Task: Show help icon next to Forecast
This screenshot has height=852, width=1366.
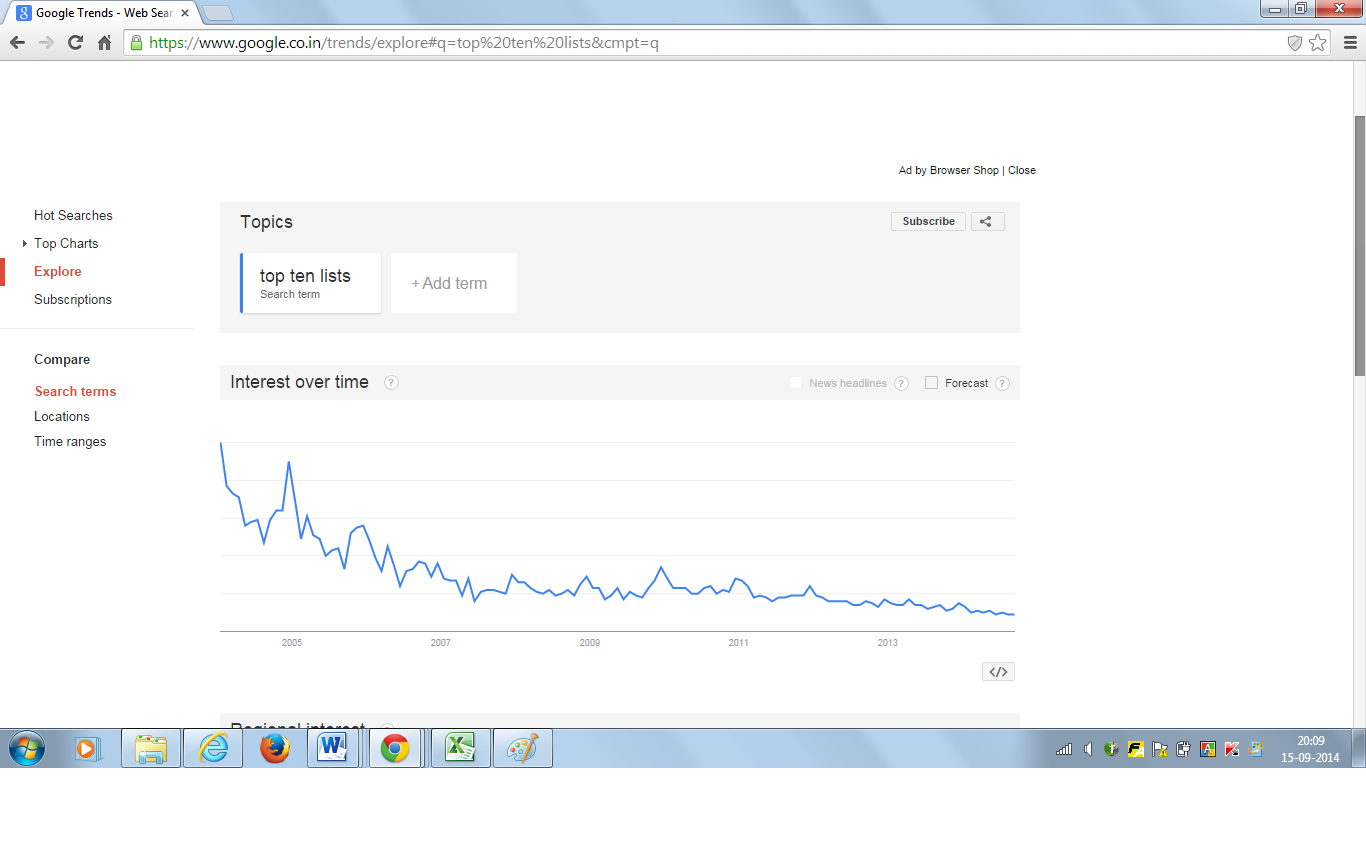Action: (x=1002, y=383)
